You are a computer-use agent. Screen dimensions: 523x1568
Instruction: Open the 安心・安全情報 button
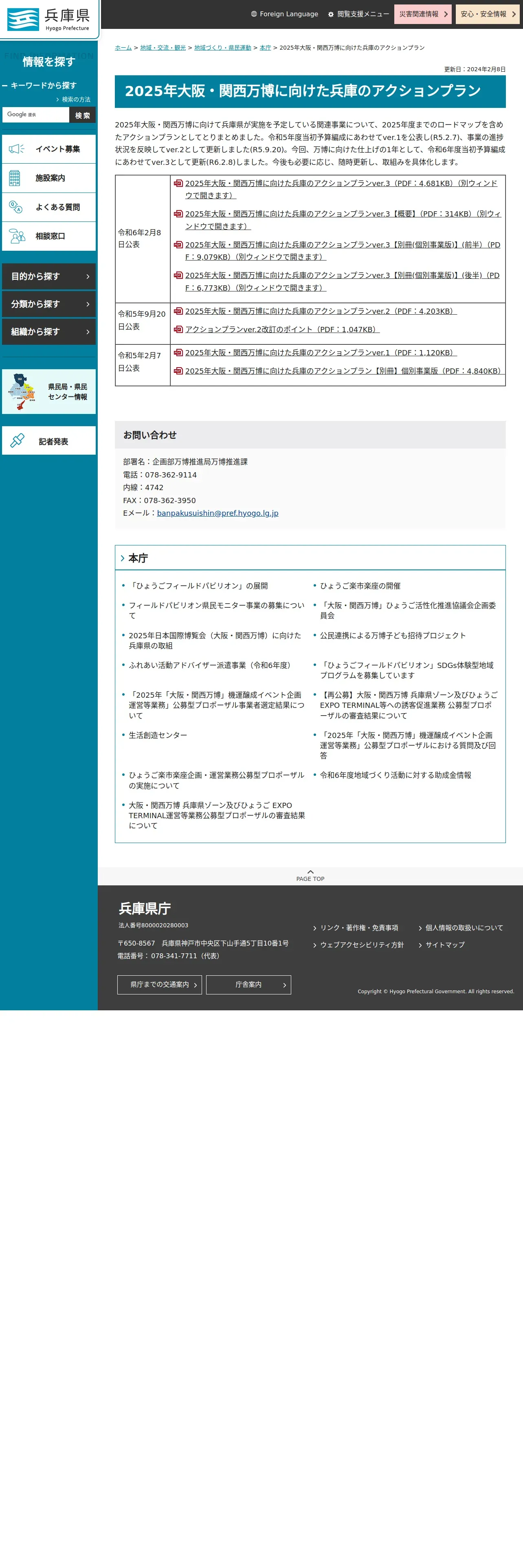(488, 14)
